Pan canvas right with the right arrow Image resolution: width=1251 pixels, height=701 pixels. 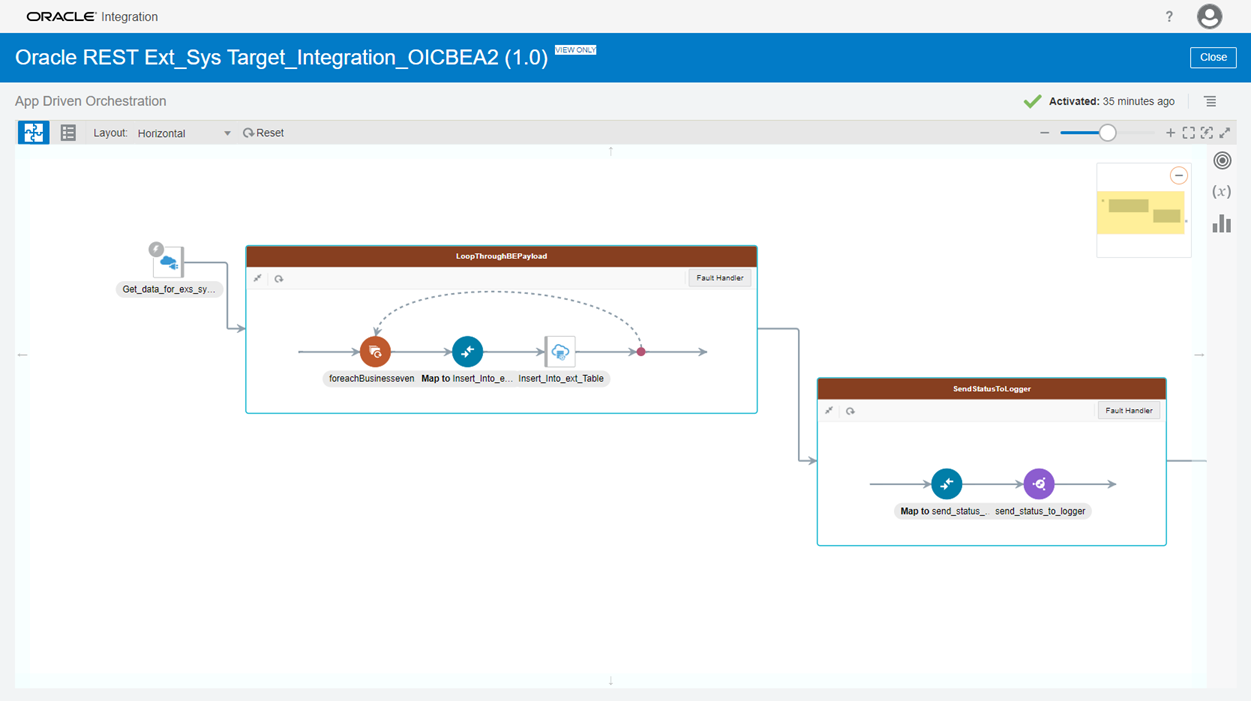pos(1199,355)
